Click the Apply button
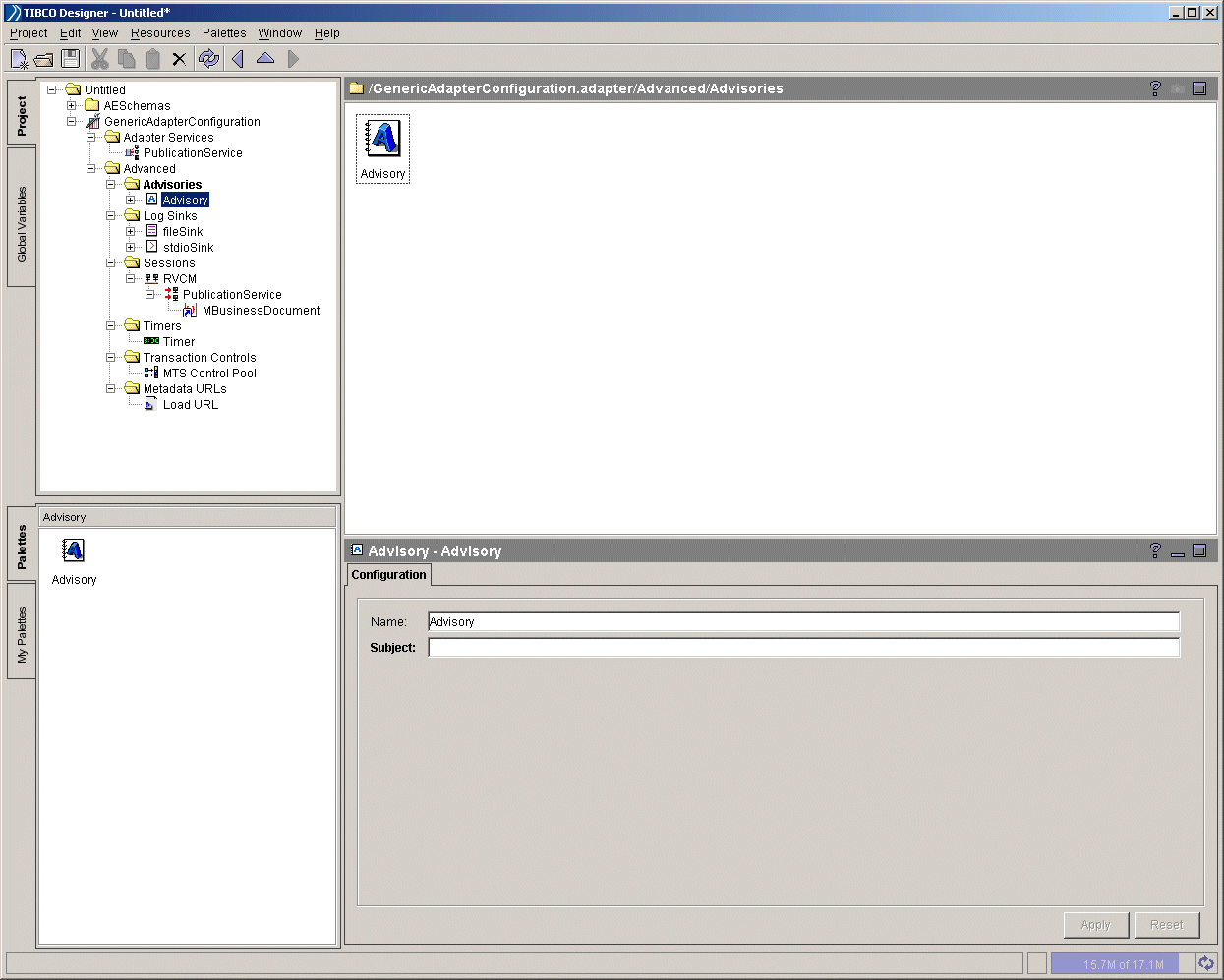This screenshot has height=980, width=1224. point(1096,925)
